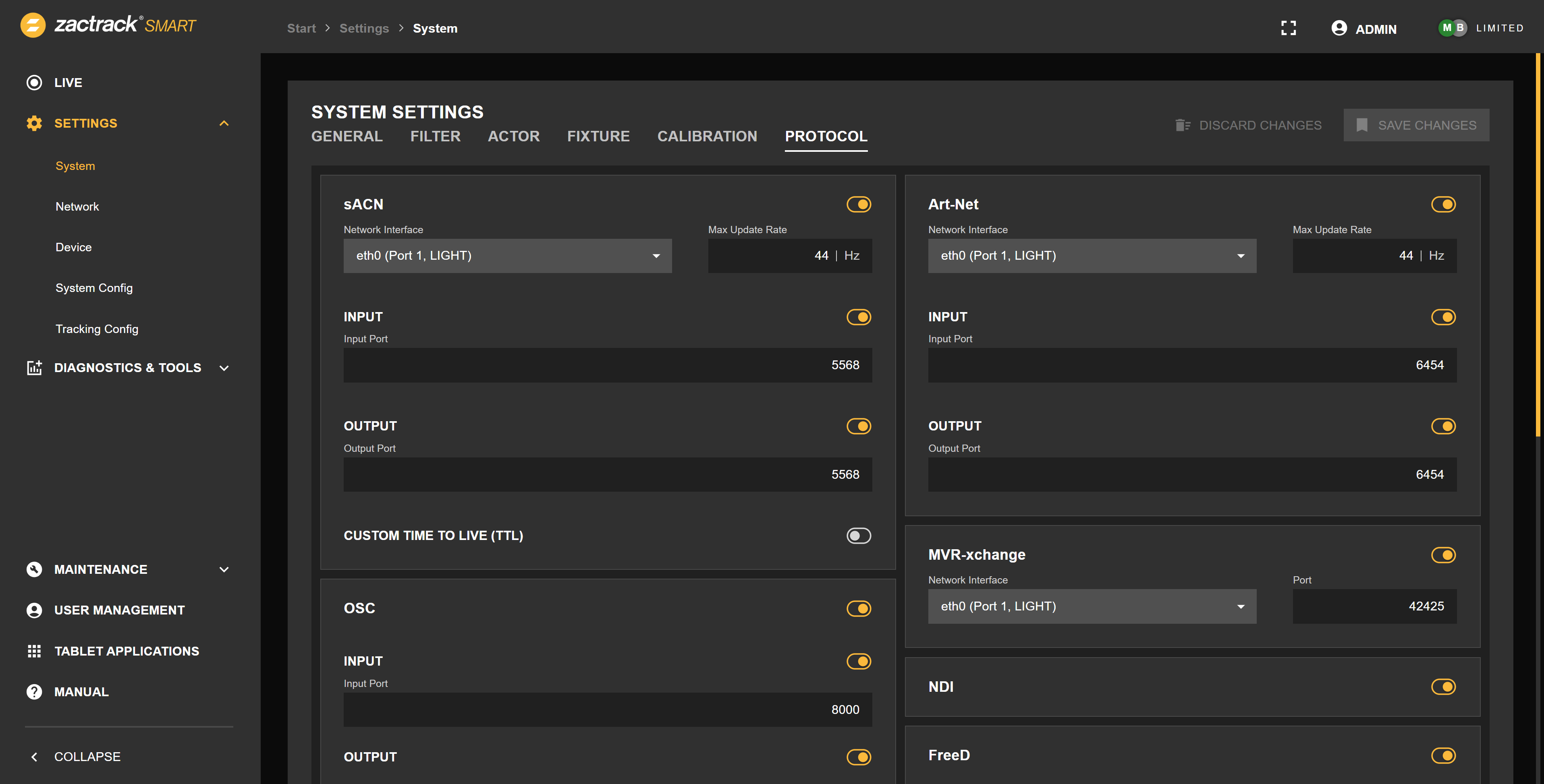Expand the Maintenance chevron
Viewport: 1544px width, 784px height.
224,570
